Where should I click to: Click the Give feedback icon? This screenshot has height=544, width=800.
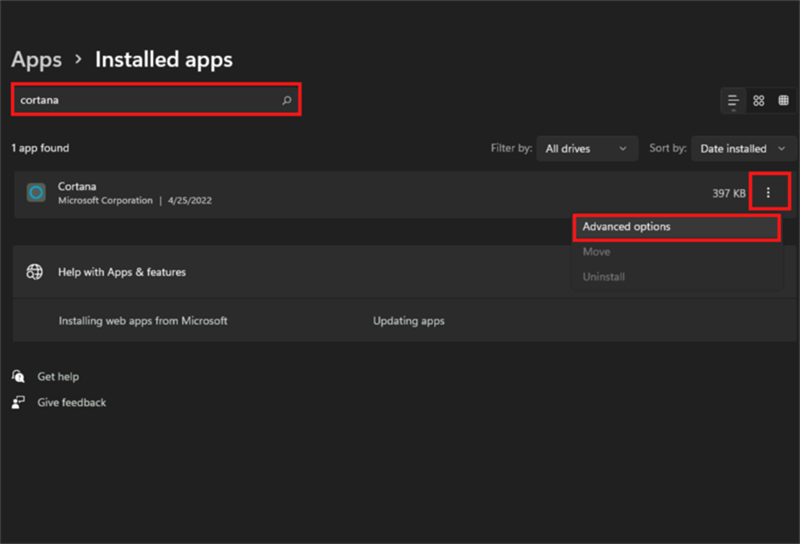click(x=18, y=402)
